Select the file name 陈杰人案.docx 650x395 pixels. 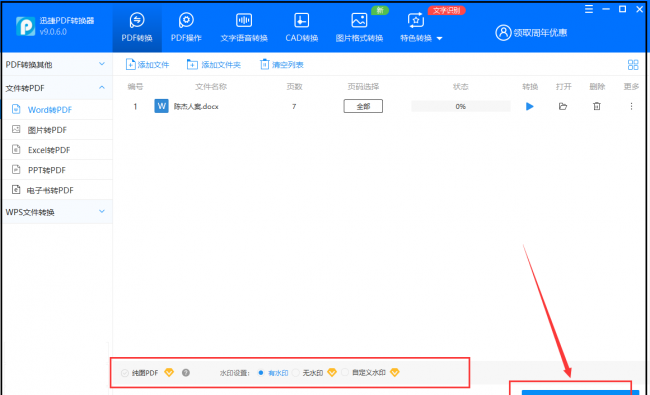pos(196,107)
